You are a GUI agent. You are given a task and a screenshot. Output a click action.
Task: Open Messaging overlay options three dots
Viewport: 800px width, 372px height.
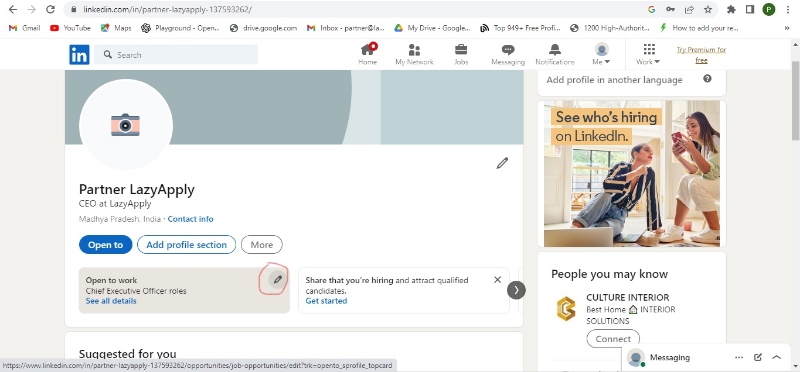tap(739, 357)
